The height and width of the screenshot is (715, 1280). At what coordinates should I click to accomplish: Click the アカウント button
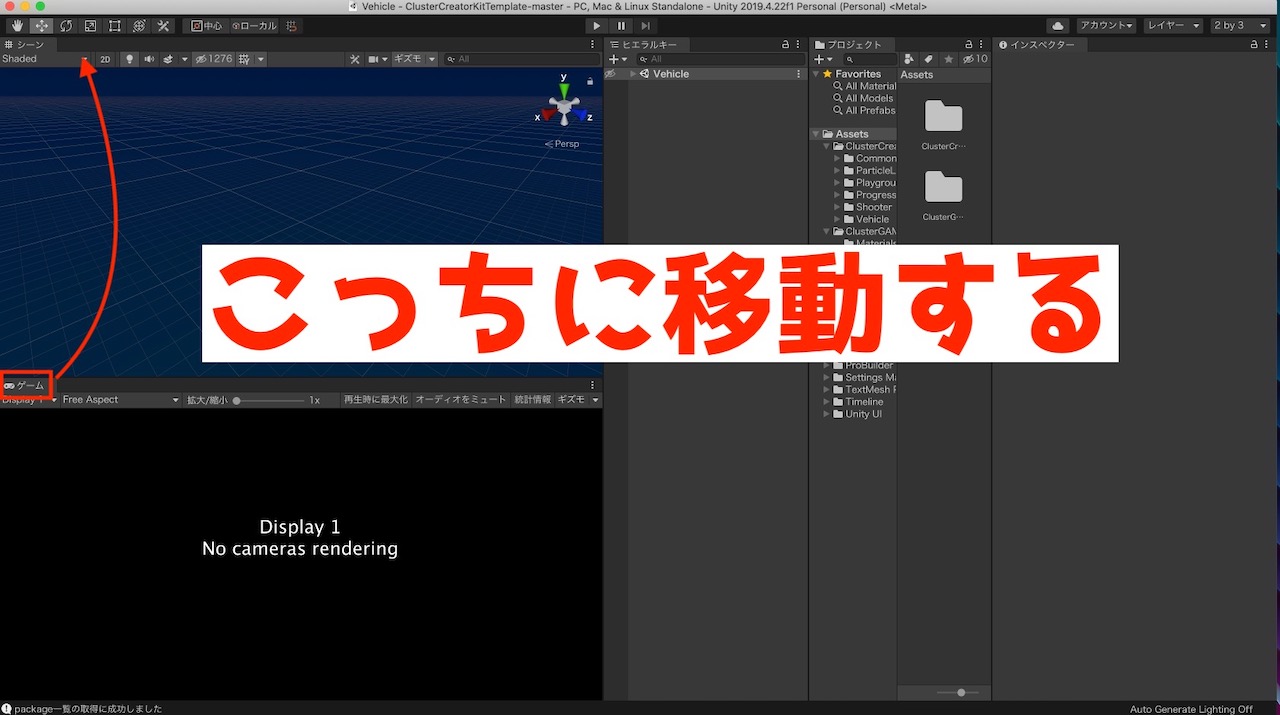pyautogui.click(x=1105, y=25)
